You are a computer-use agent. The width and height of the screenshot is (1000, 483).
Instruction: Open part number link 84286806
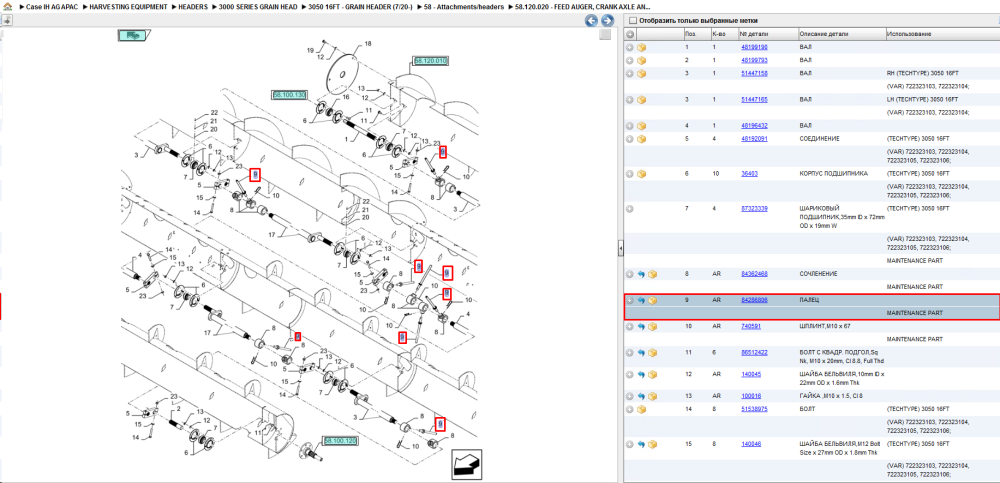pos(754,300)
